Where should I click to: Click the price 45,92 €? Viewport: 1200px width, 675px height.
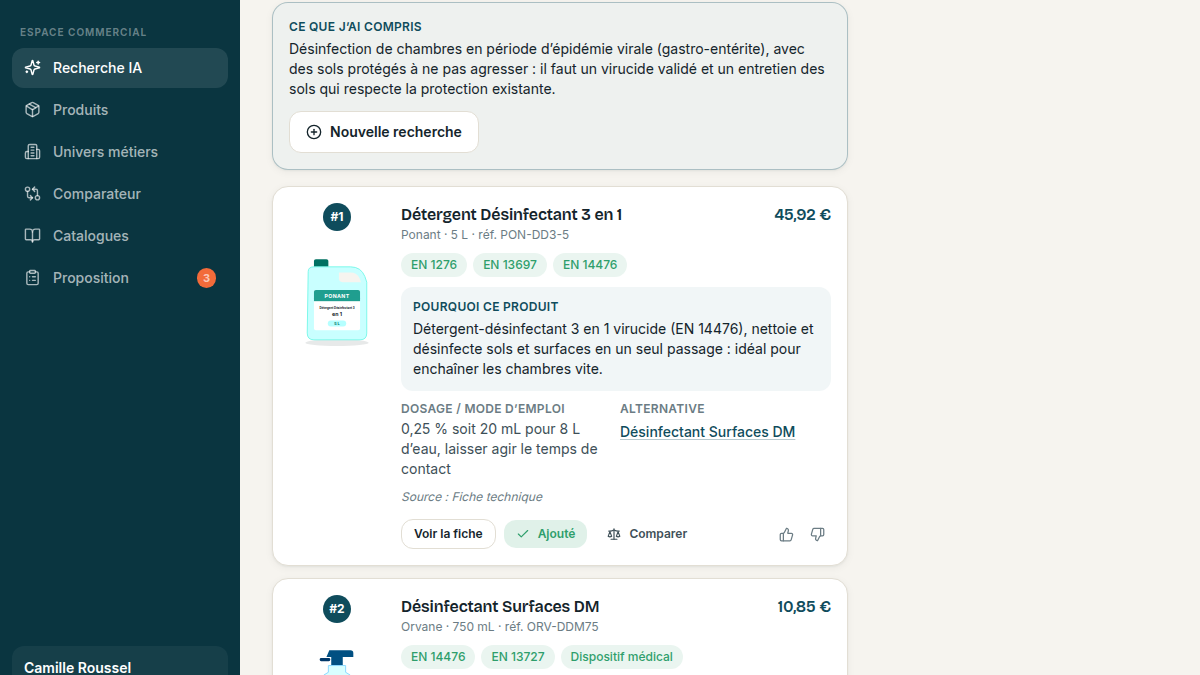pyautogui.click(x=802, y=214)
